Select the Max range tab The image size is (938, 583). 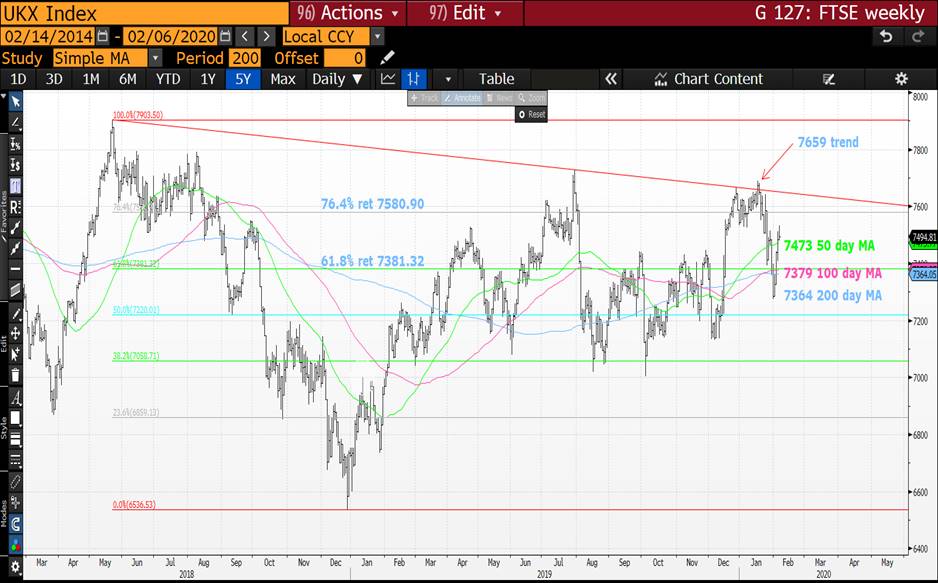(283, 79)
